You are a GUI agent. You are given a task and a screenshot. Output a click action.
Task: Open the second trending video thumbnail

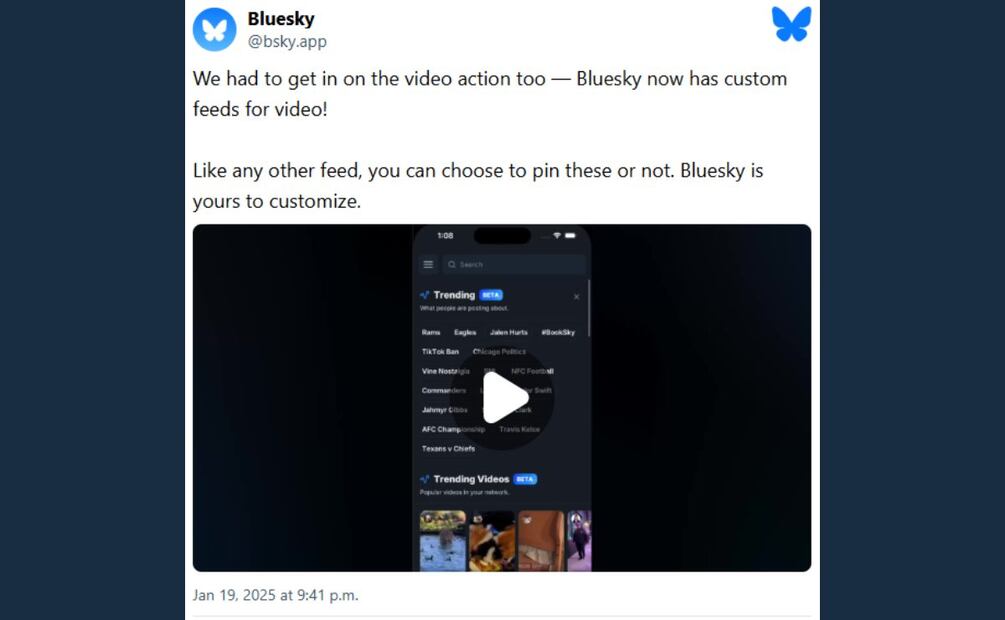tap(492, 540)
